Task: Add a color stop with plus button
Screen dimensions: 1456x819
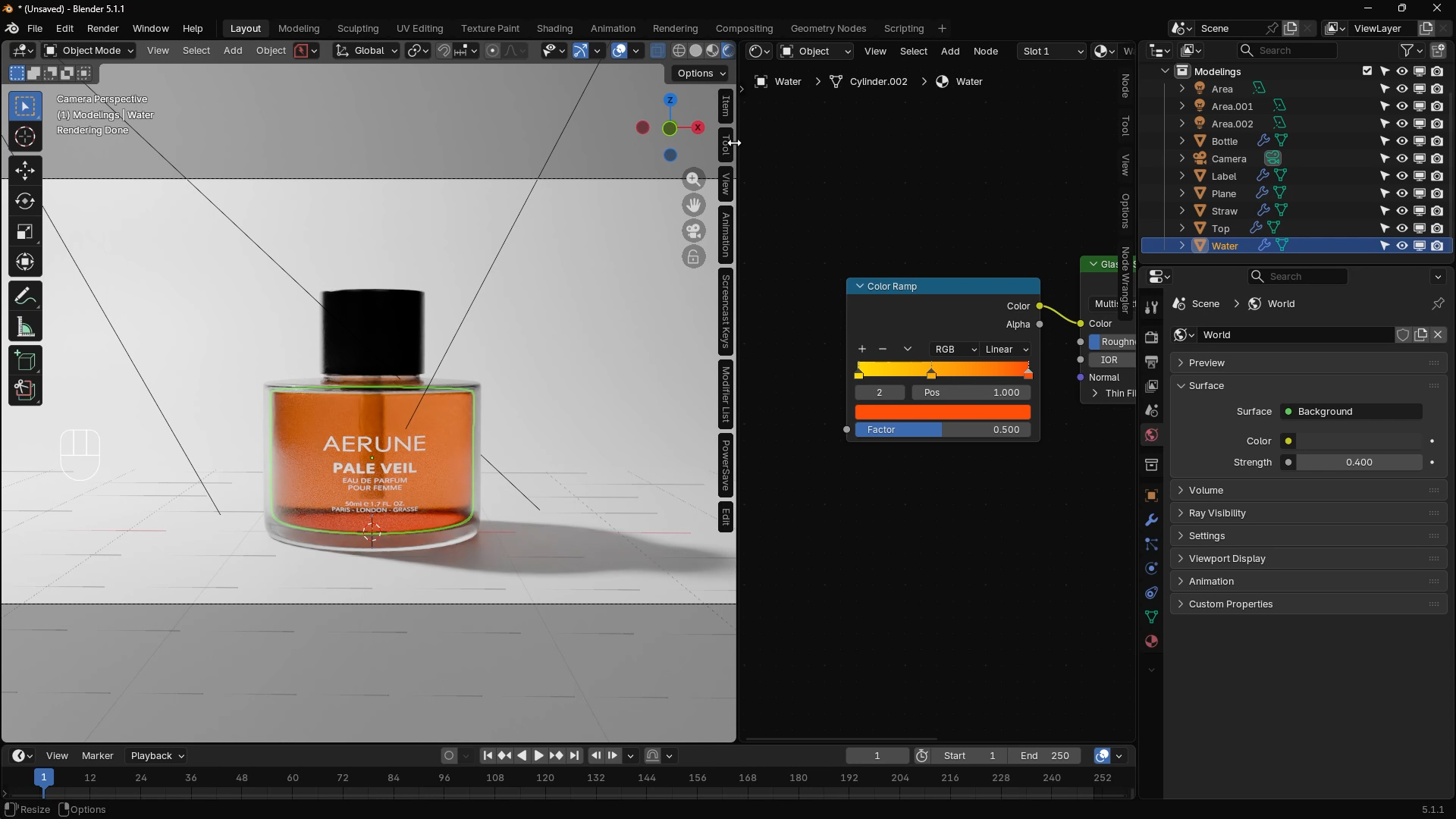Action: (862, 350)
